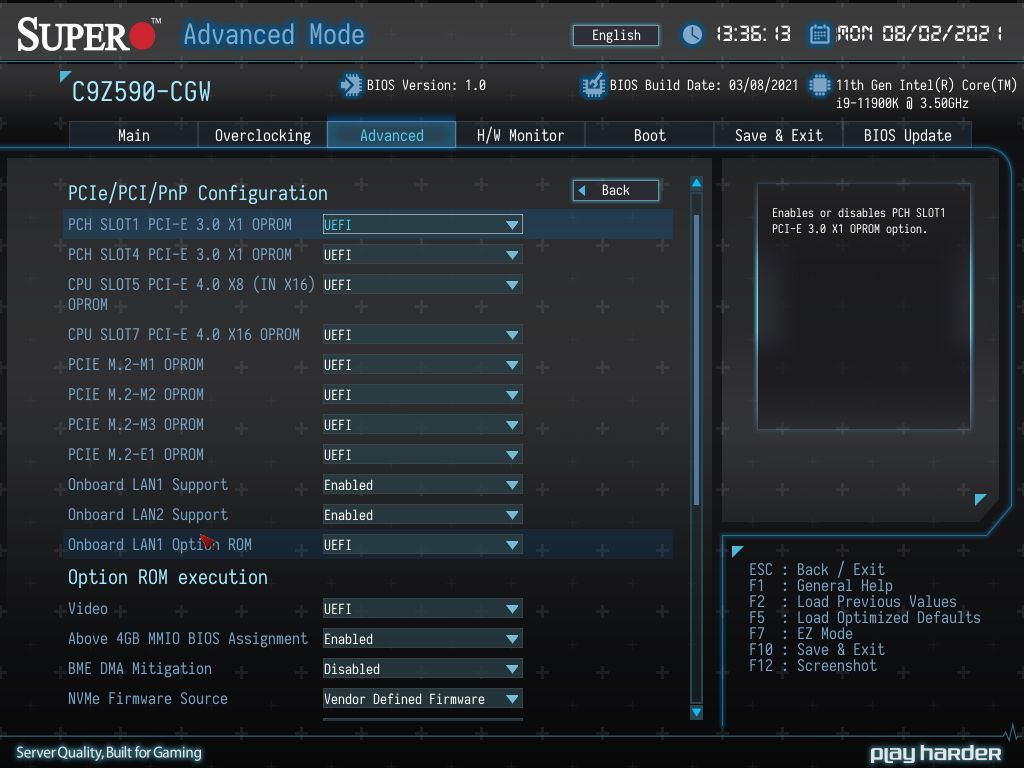The height and width of the screenshot is (768, 1024).
Task: Click the PCIe/PCI/PnP Configuration heading
Action: [198, 193]
